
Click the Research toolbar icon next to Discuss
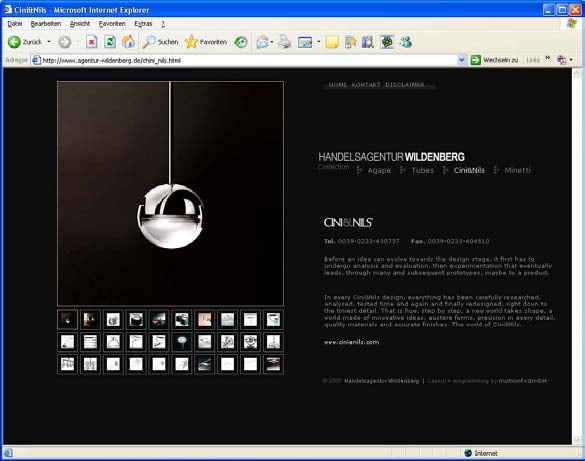coord(368,42)
